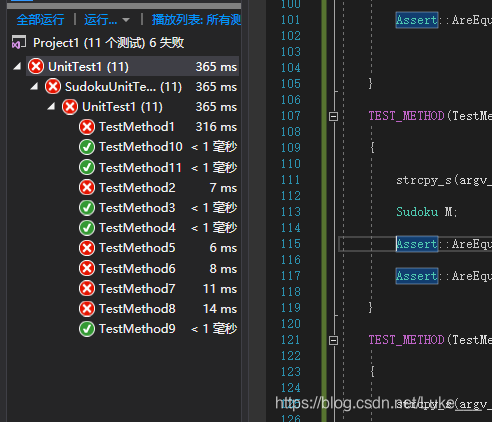Collapse the SudokuUnitTe... (11) node
Viewport: 492px width, 422px height.
[x=34, y=87]
